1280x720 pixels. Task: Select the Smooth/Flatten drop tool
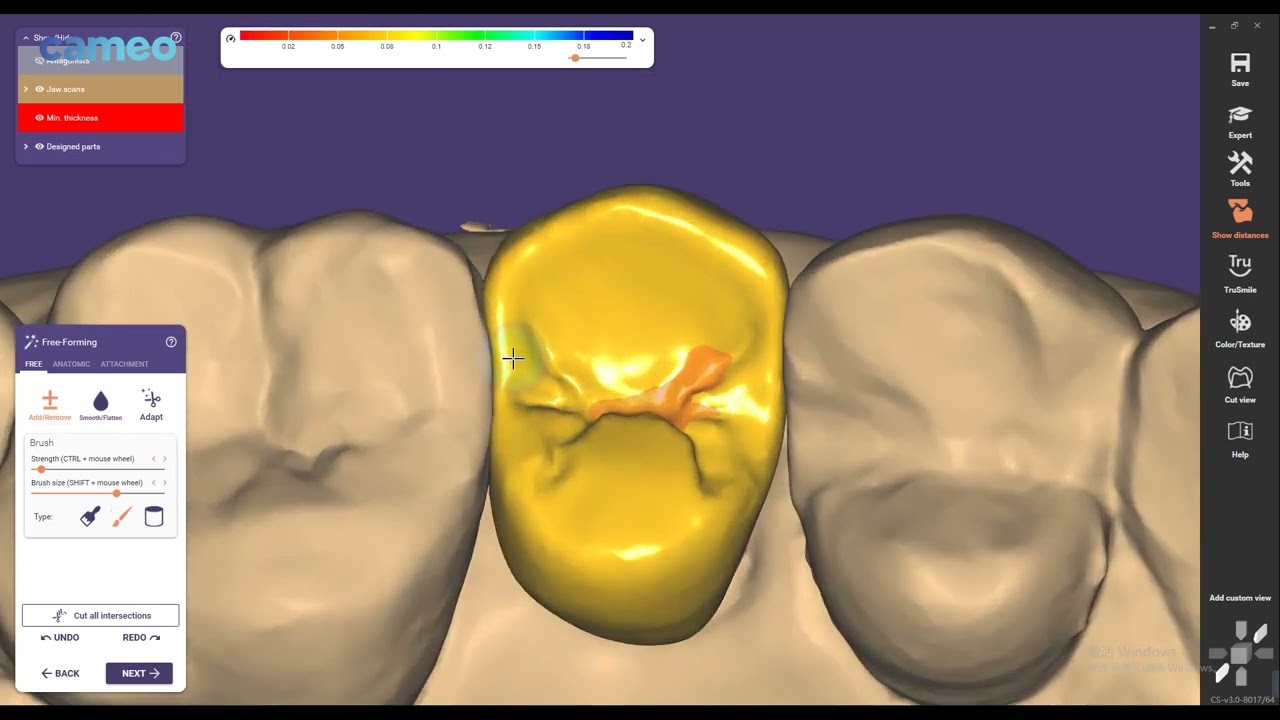coord(100,405)
